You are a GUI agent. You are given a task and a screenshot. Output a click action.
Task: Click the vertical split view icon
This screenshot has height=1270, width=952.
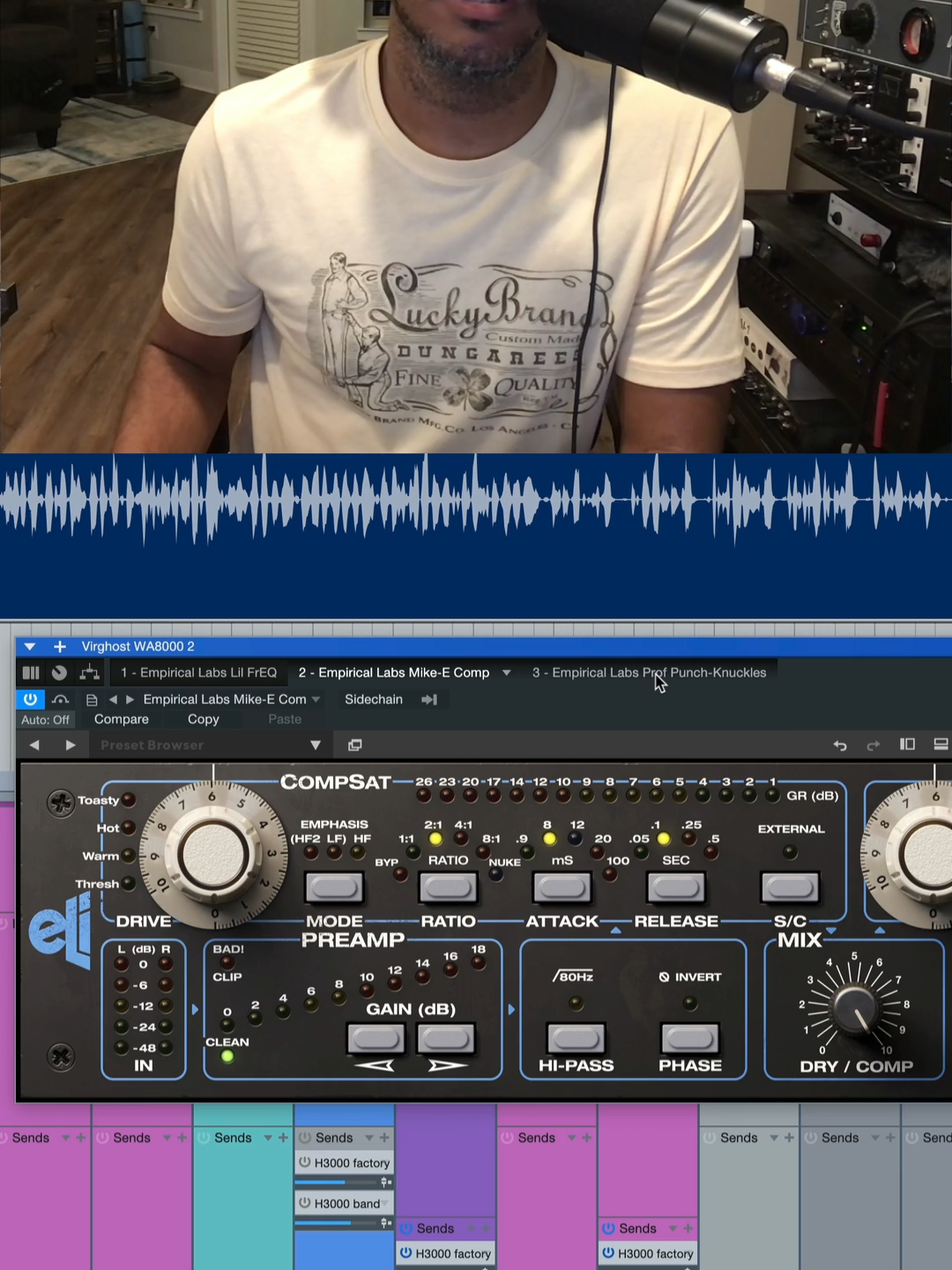pyautogui.click(x=907, y=744)
